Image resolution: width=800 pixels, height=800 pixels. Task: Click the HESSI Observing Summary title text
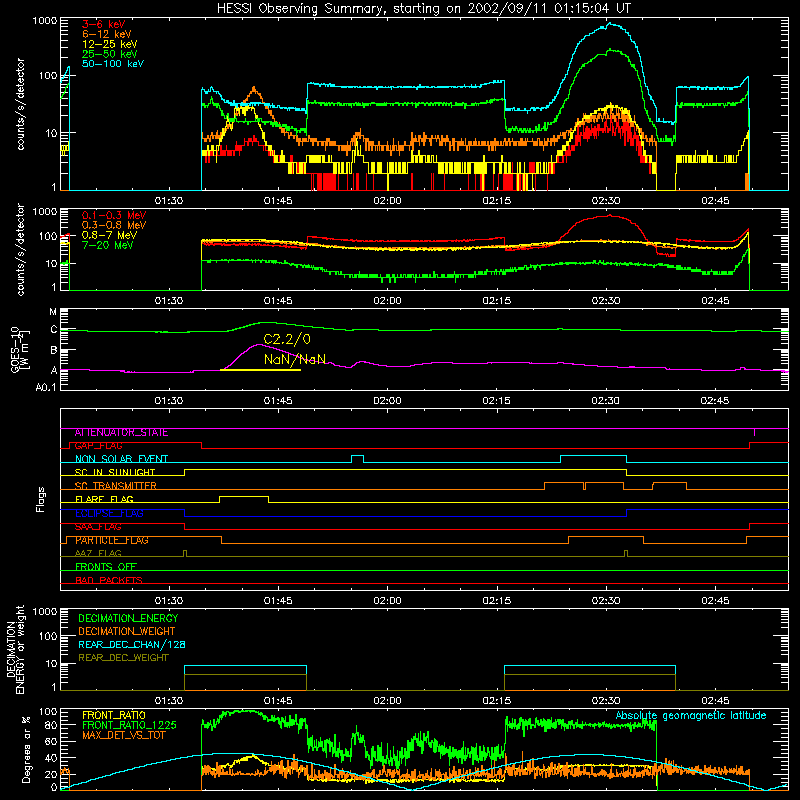[x=424, y=9]
